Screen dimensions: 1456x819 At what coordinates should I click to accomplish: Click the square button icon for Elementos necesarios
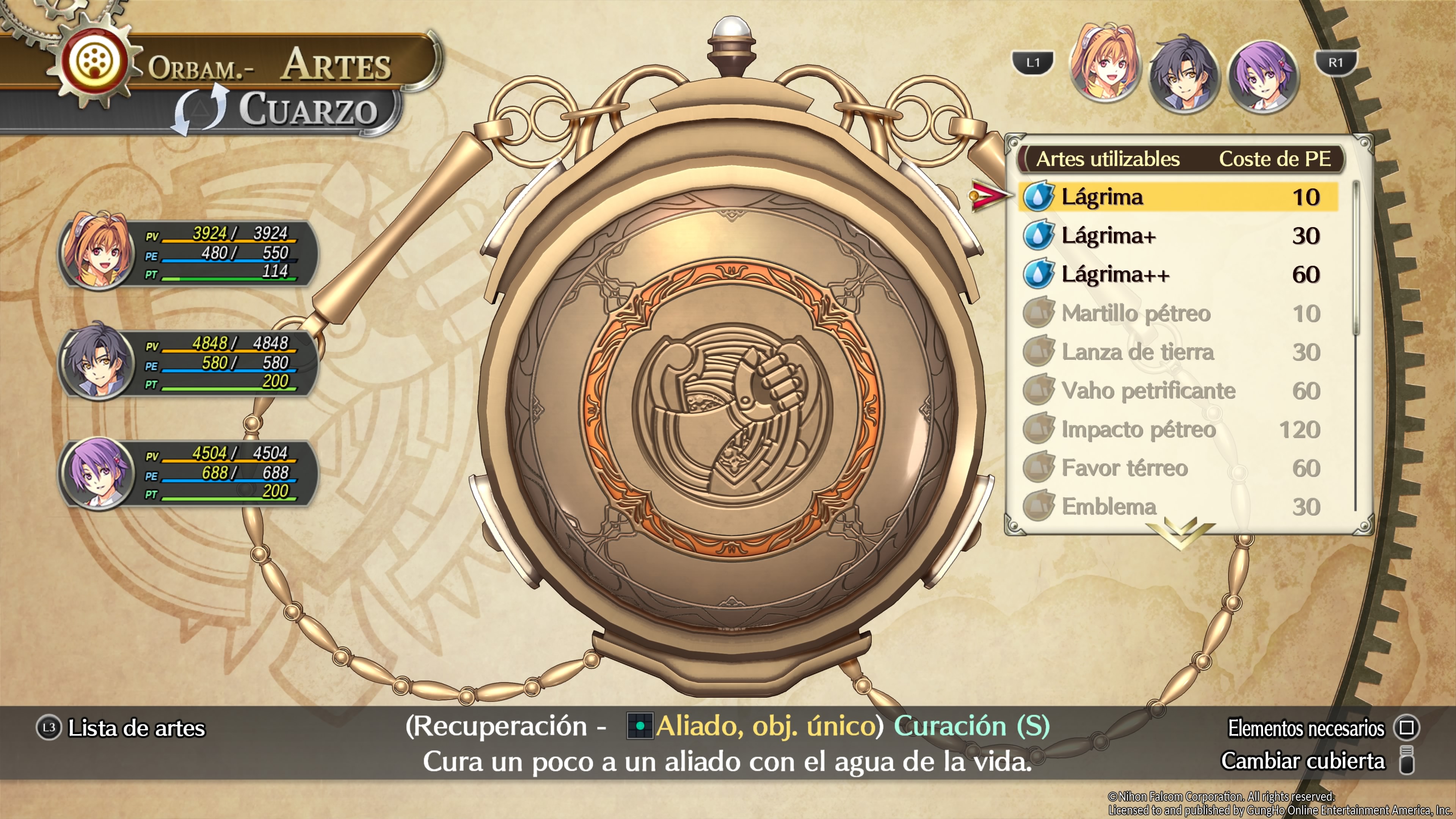pos(1407,728)
